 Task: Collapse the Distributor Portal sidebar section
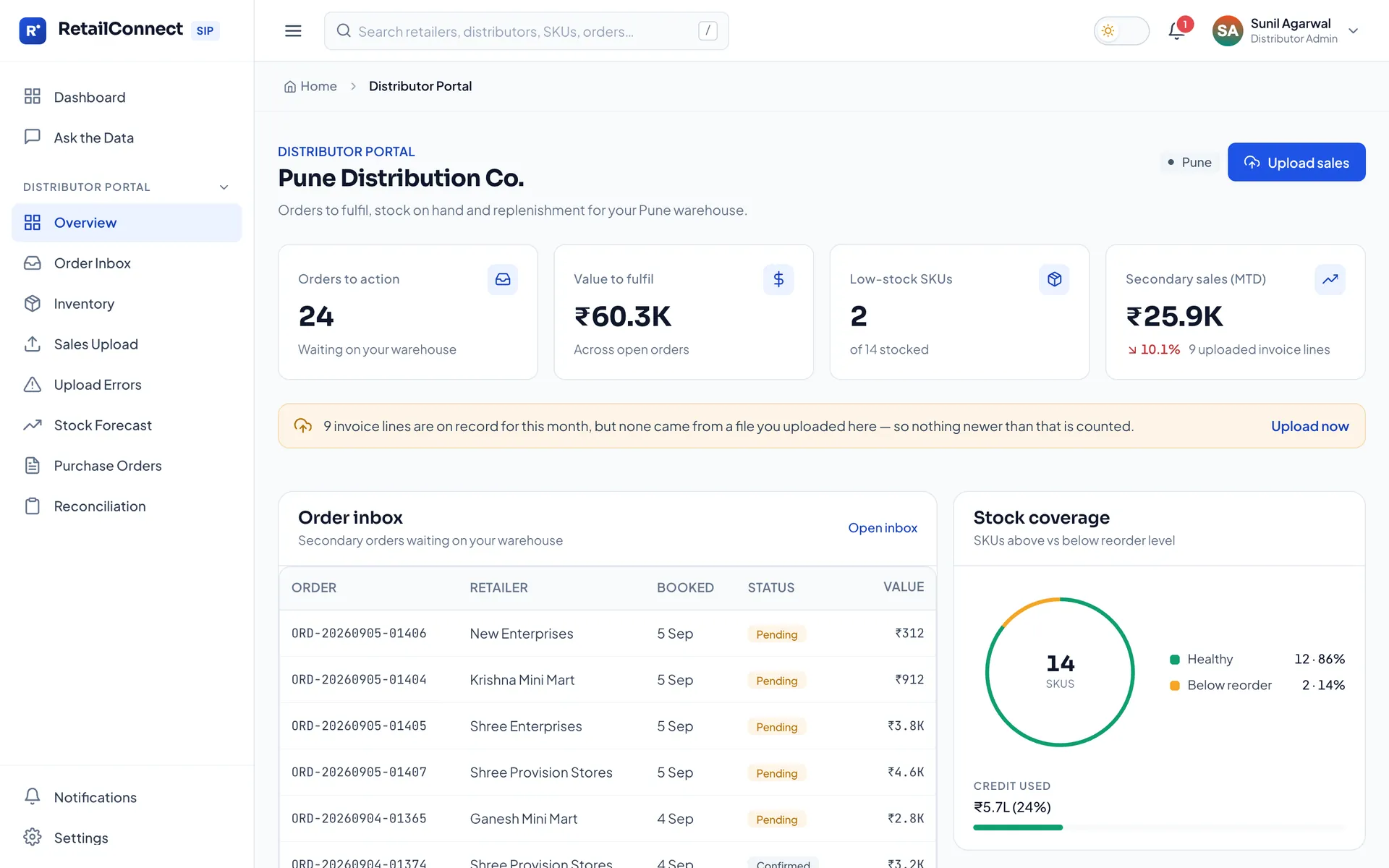coord(224,187)
